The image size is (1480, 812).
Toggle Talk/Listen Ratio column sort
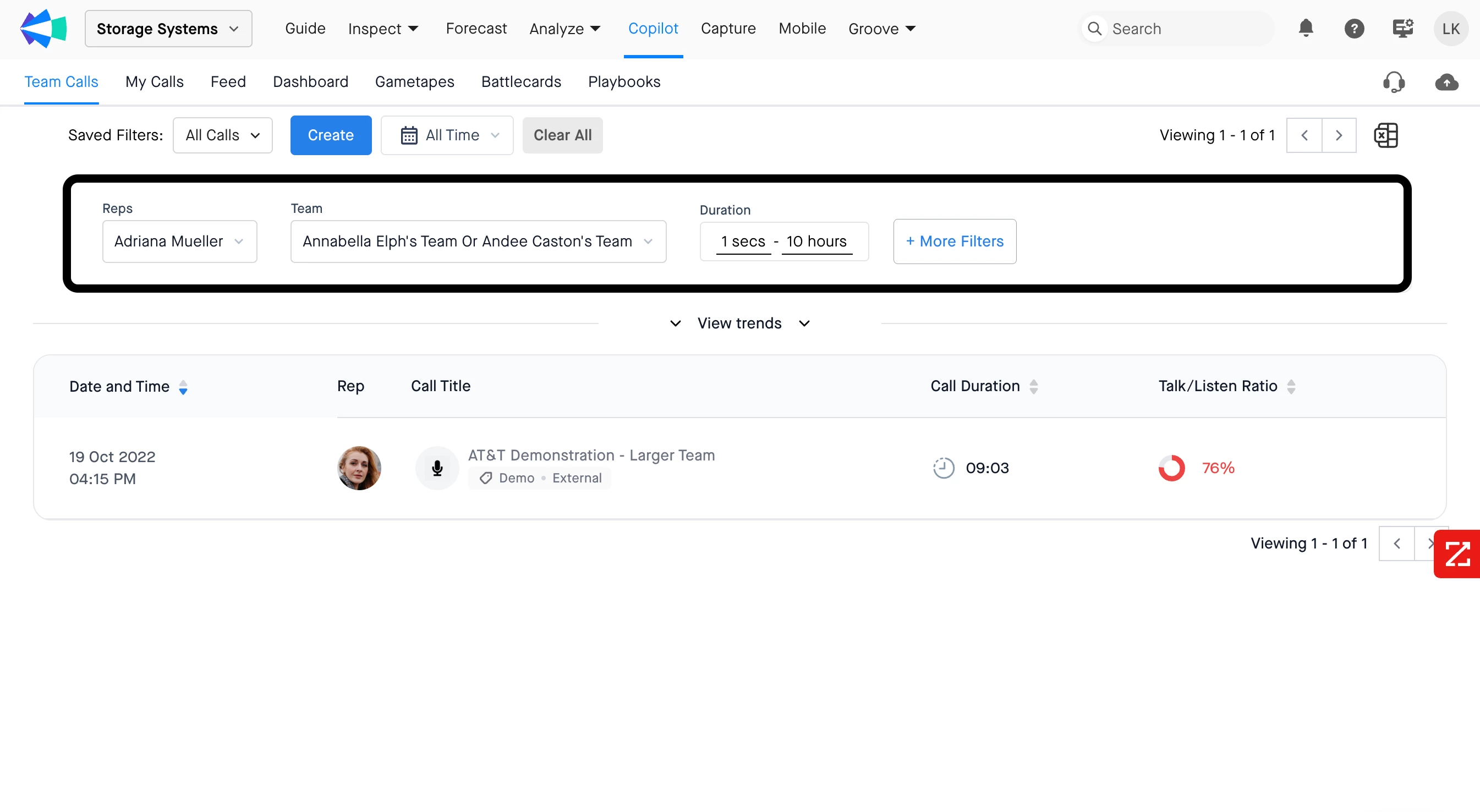point(1290,386)
